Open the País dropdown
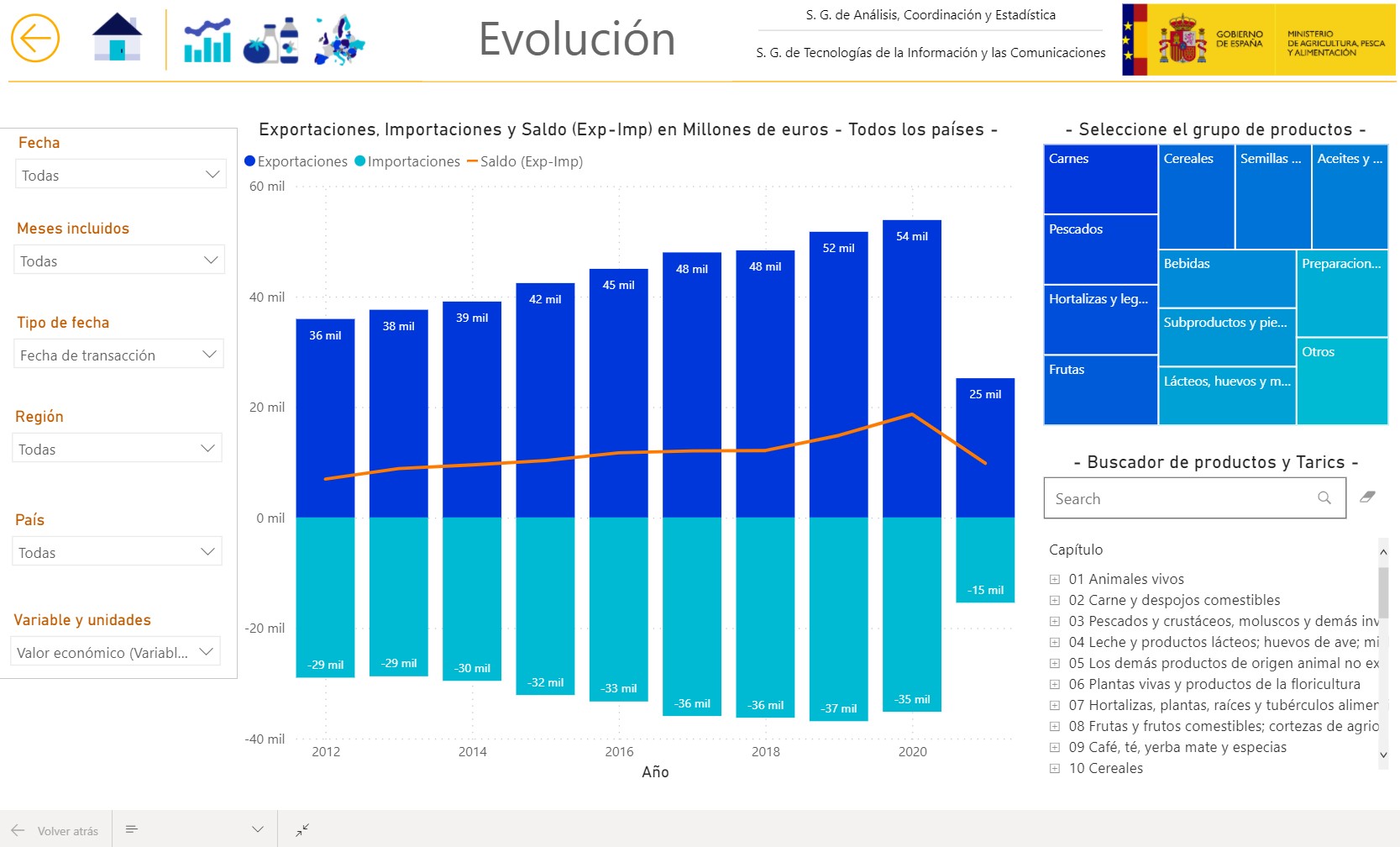Image resolution: width=1400 pixels, height=847 pixels. click(x=118, y=552)
